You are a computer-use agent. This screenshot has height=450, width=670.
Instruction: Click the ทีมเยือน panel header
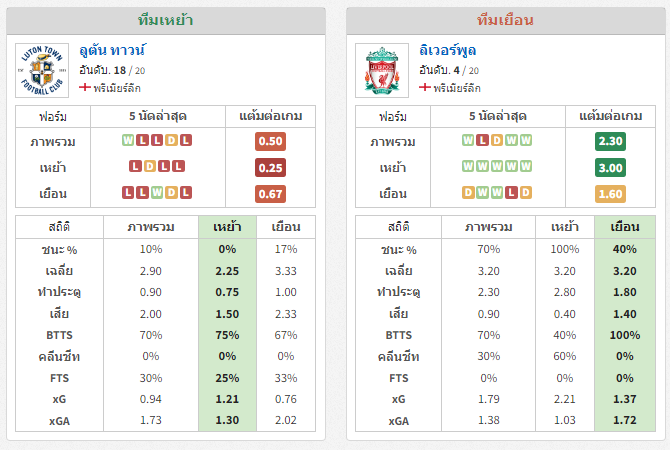click(505, 21)
